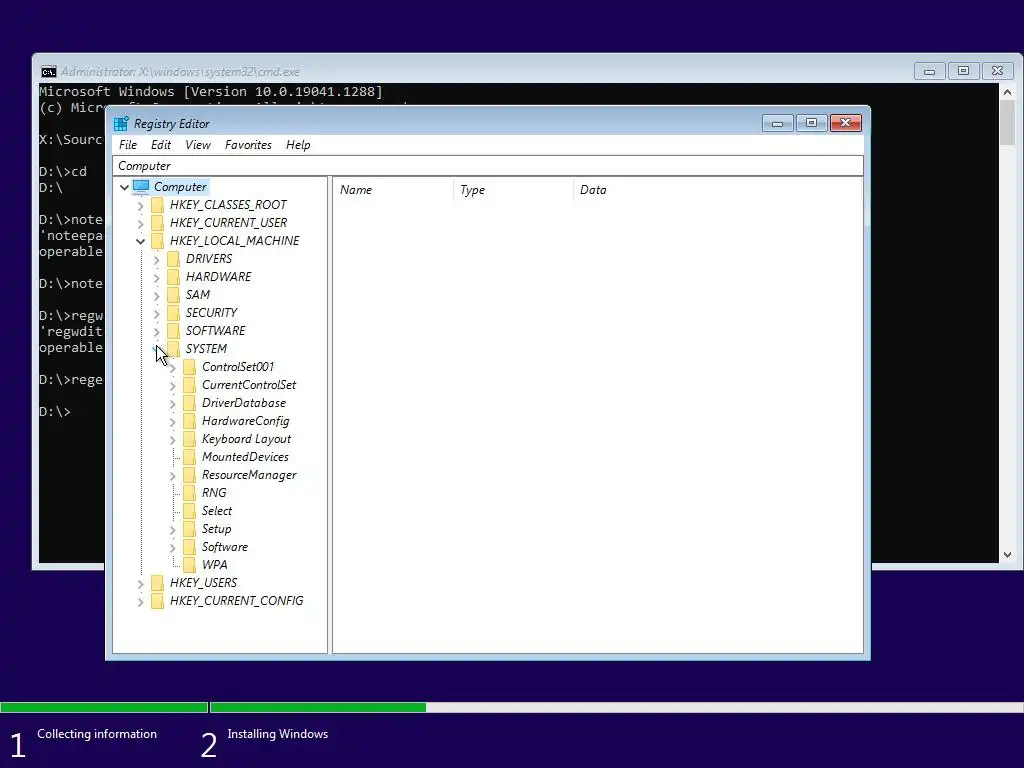Select the Software subkey under SYSTEM
Image resolution: width=1024 pixels, height=768 pixels.
click(225, 547)
